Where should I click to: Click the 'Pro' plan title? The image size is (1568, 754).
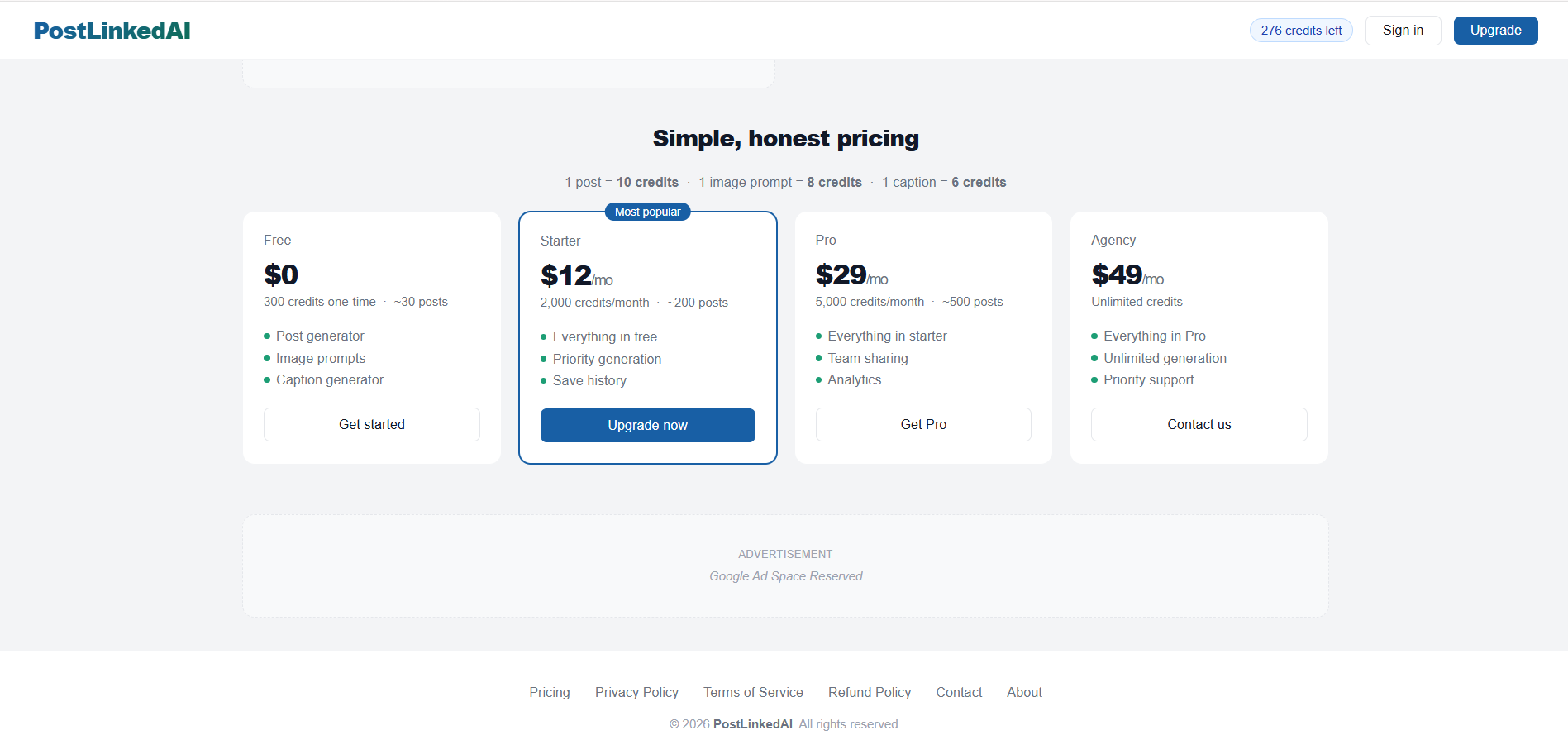[x=826, y=240]
